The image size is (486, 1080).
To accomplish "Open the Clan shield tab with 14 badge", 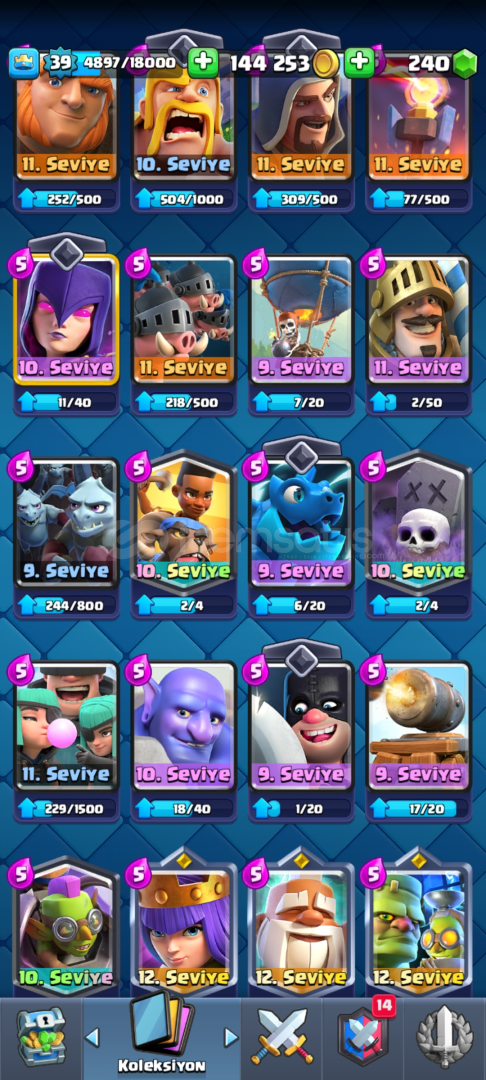I will (362, 1035).
